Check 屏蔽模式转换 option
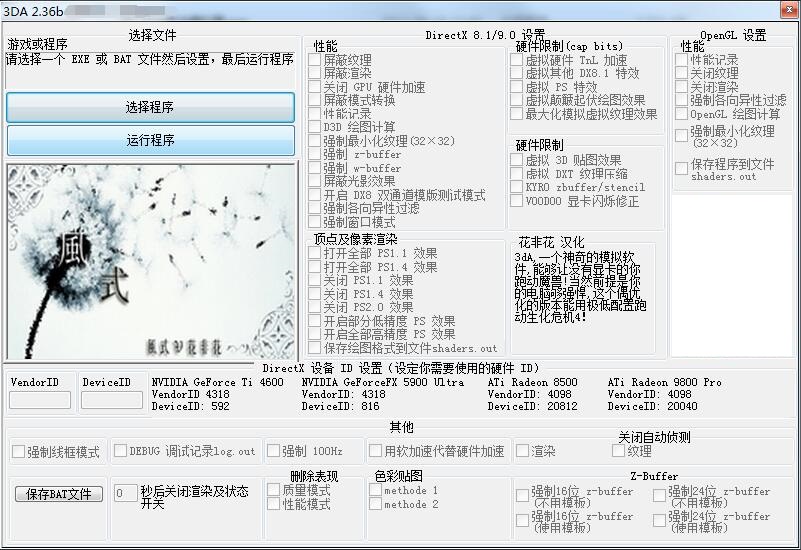This screenshot has height=550, width=801. click(315, 100)
